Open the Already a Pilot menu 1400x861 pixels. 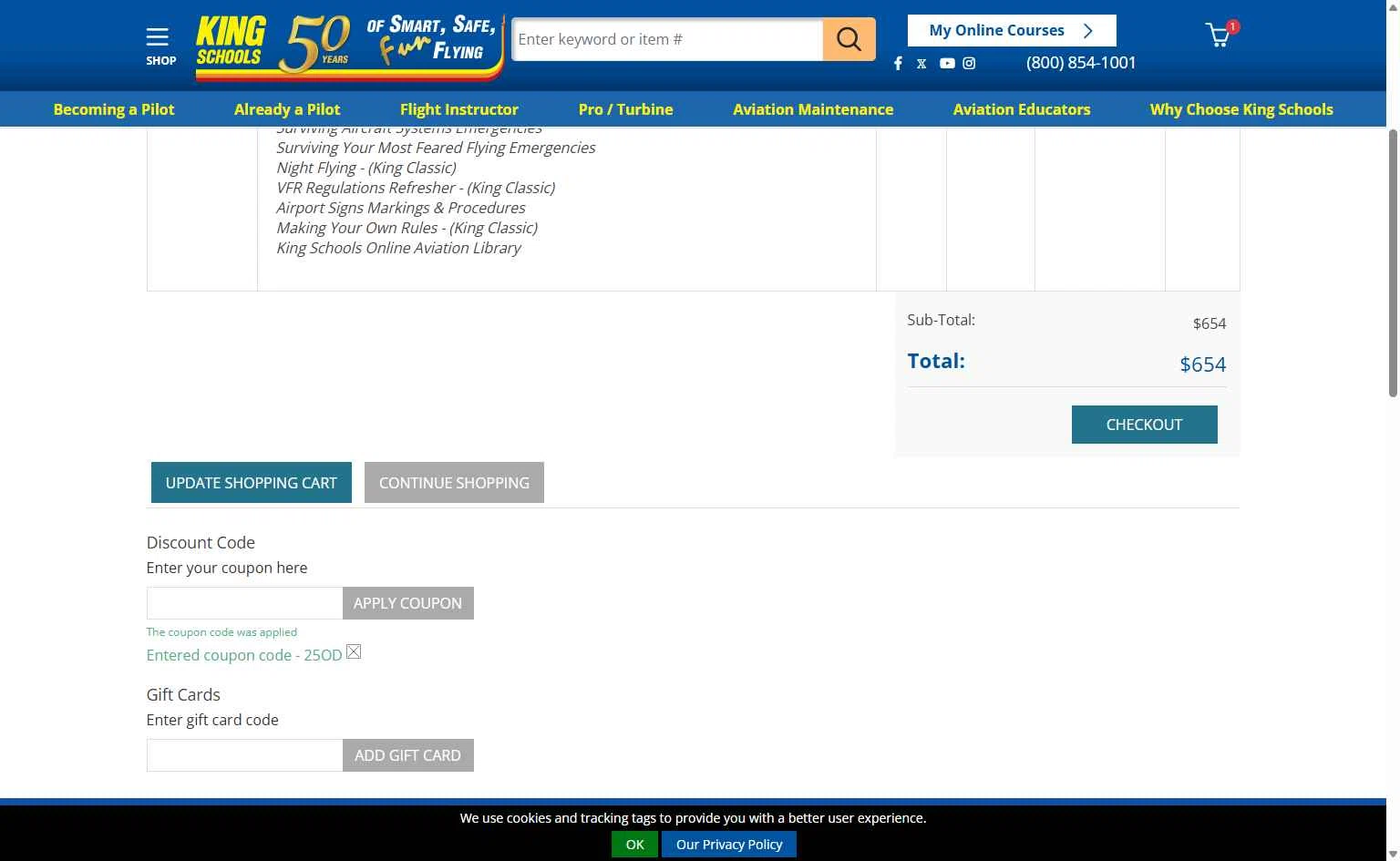coord(287,109)
